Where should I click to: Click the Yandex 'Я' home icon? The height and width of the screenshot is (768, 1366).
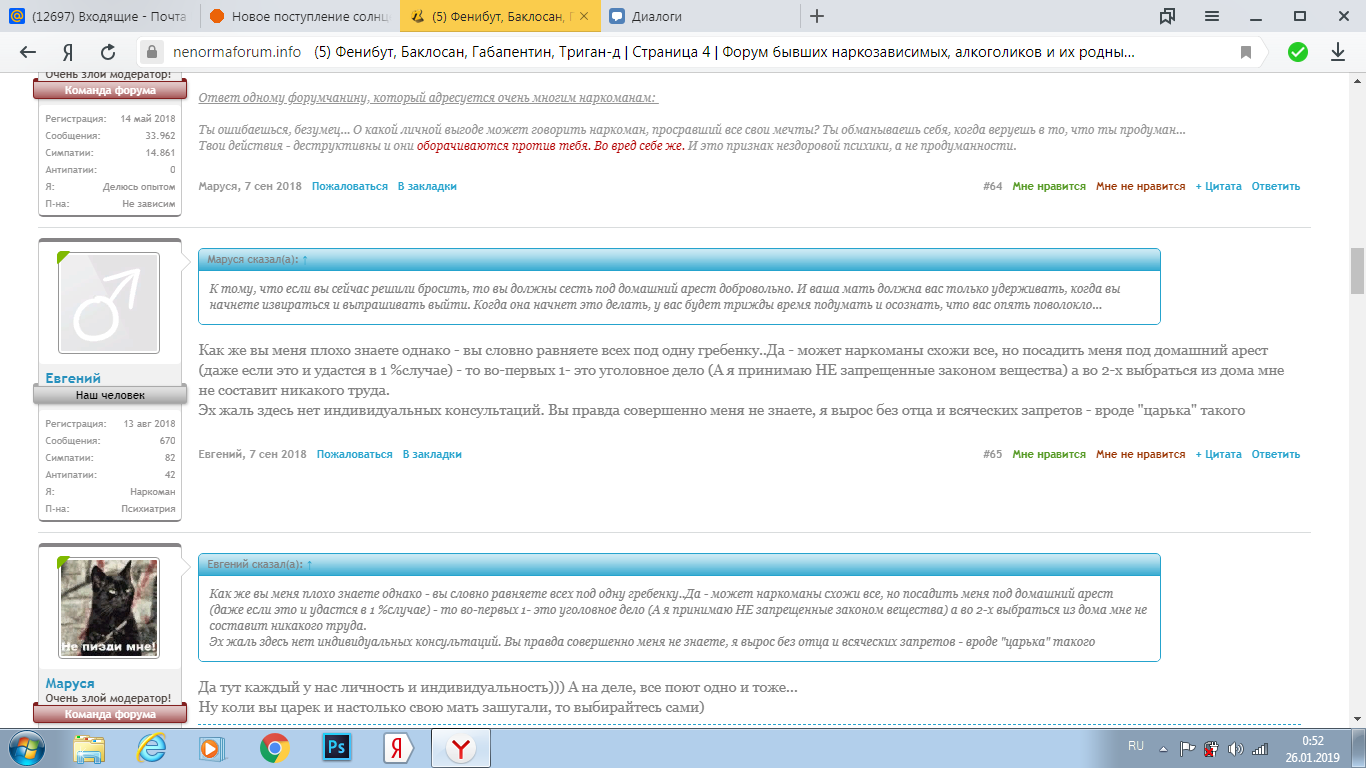pos(68,53)
